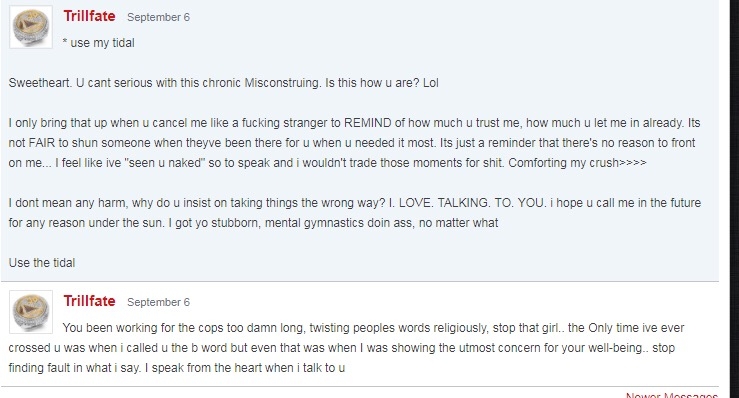The width and height of the screenshot is (739, 398).
Task: Visit Trillfate profile from the first message header
Action: click(x=90, y=16)
